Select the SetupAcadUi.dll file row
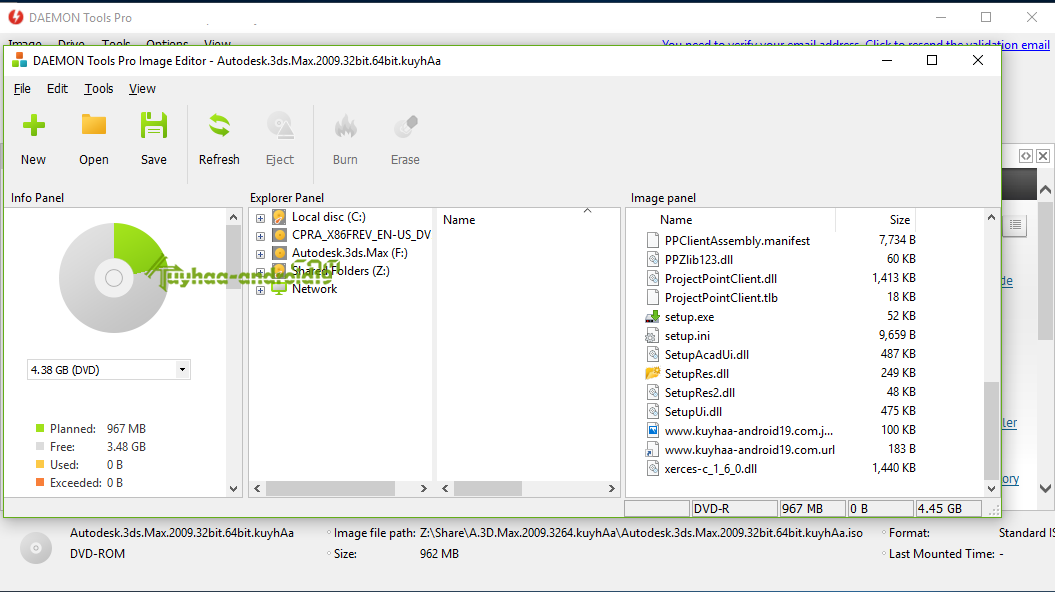1055x592 pixels. 780,355
